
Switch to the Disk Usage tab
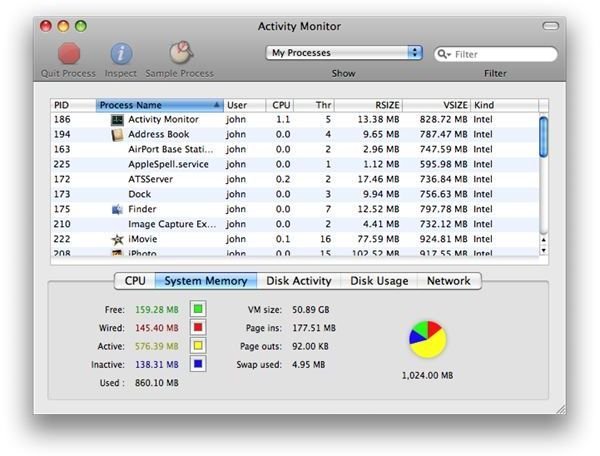[379, 281]
